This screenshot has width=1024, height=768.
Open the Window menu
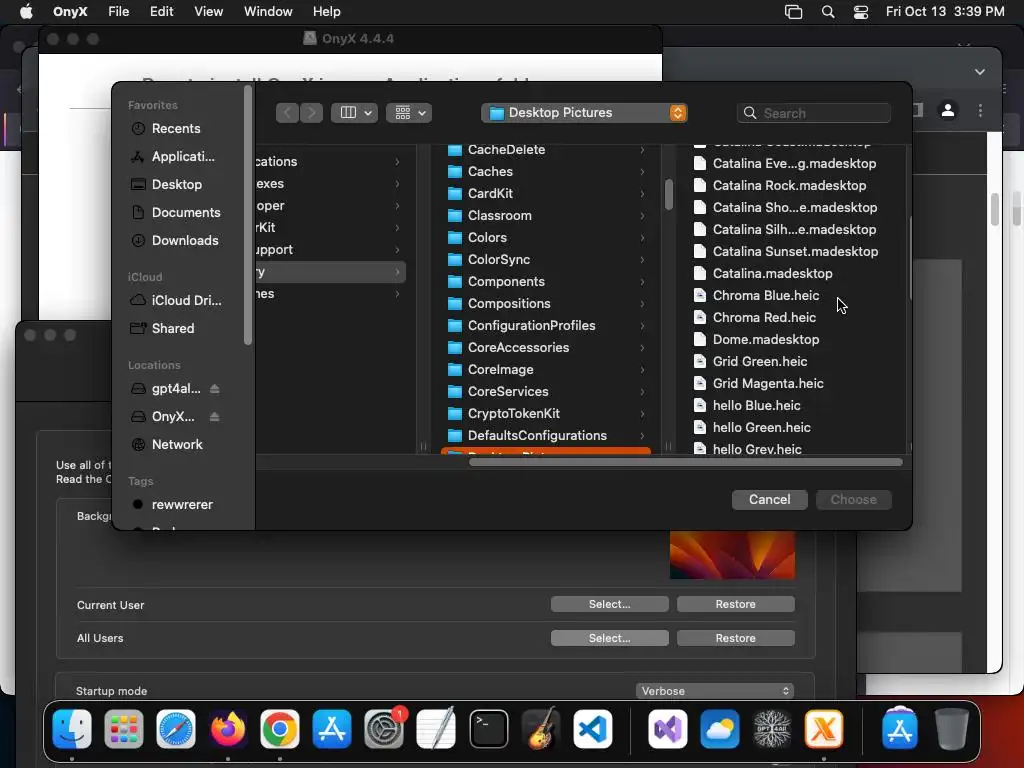coord(268,12)
